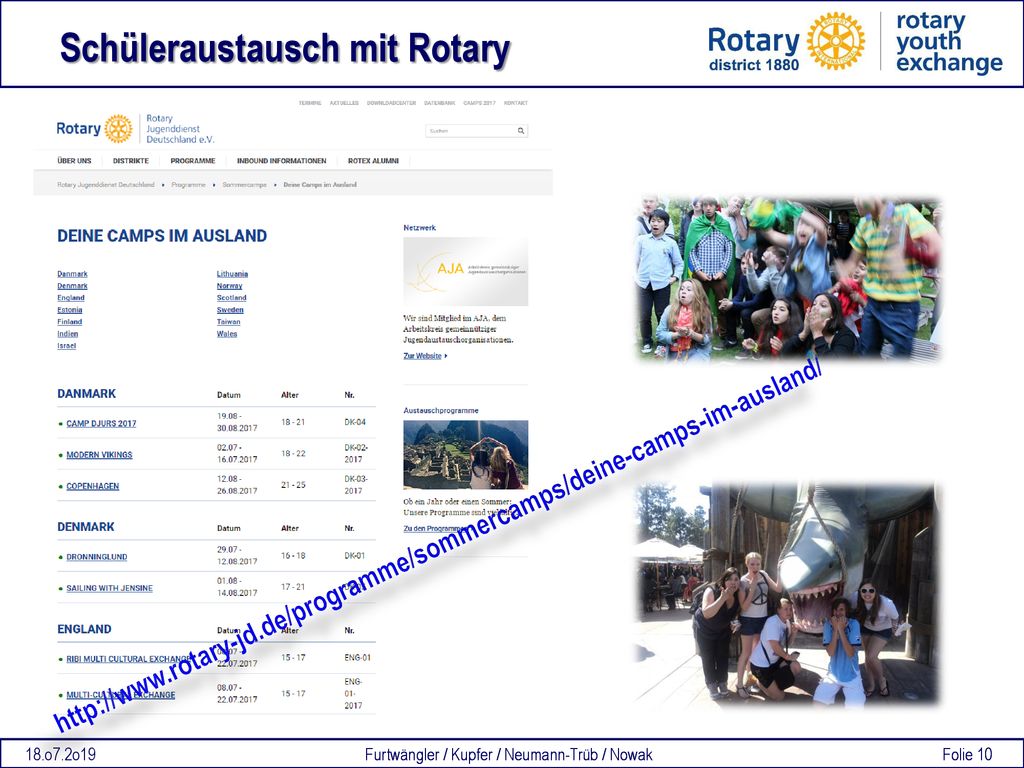Open TERMINE in the top navigation
This screenshot has height=768, width=1024.
point(310,103)
